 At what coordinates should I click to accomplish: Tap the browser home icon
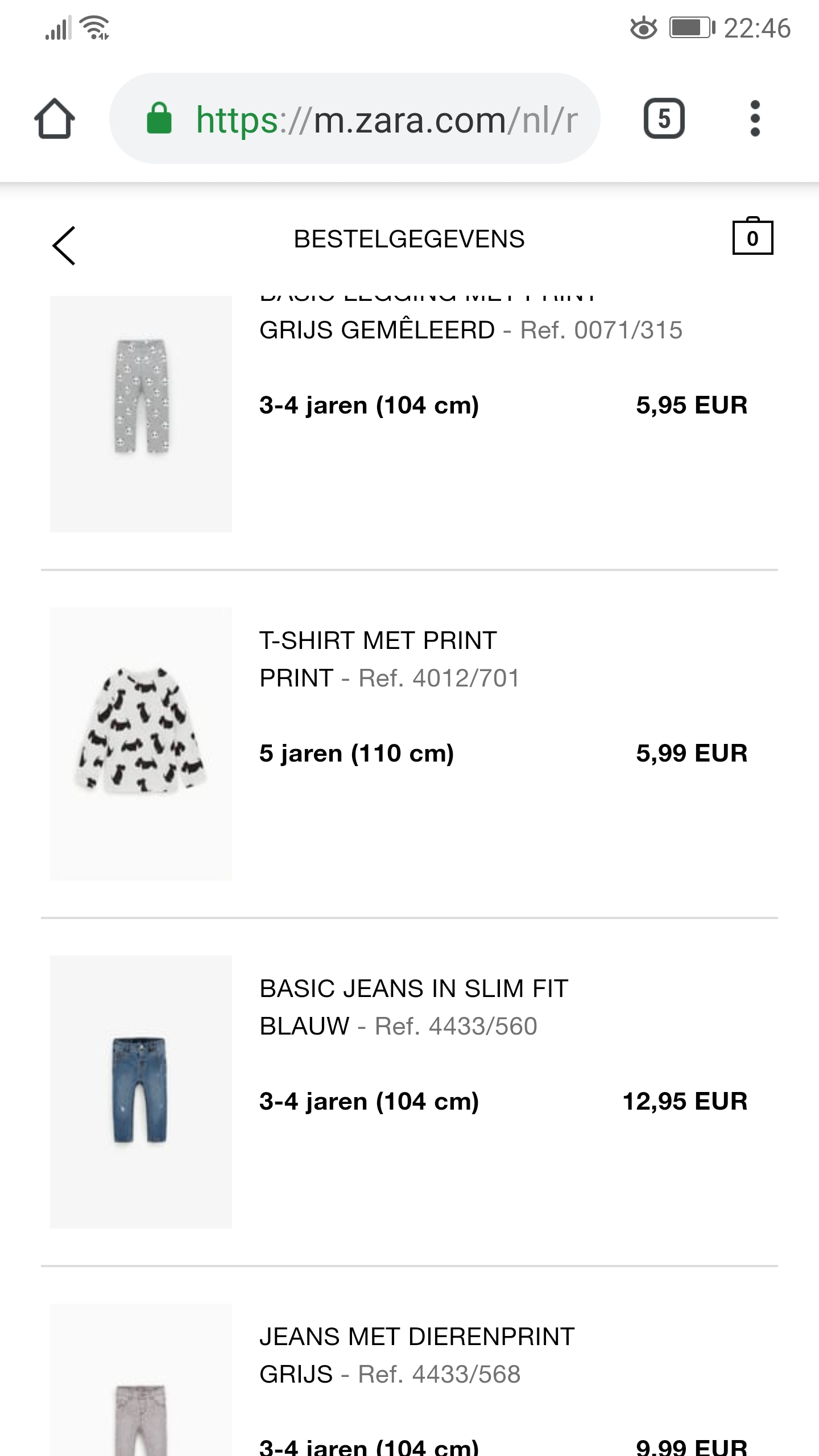click(55, 119)
